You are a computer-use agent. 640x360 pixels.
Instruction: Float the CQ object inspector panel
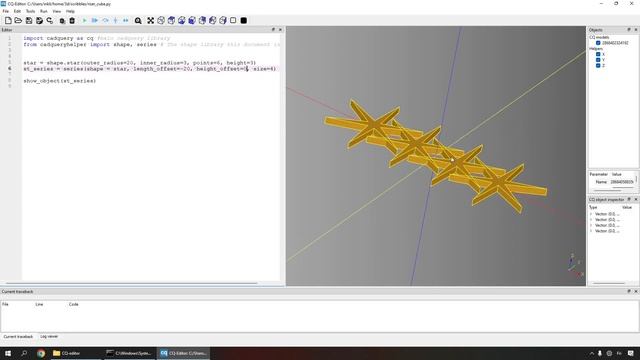click(x=629, y=199)
